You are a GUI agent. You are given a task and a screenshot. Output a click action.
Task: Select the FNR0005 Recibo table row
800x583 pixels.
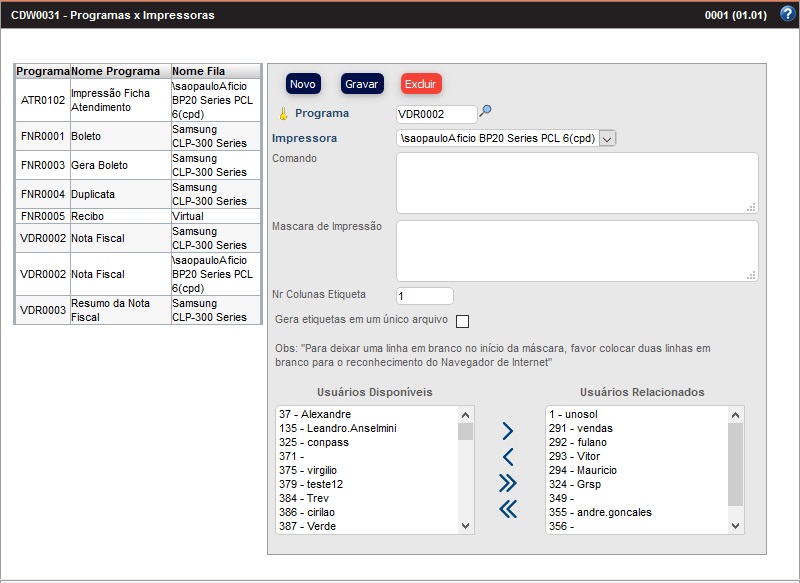(x=137, y=216)
